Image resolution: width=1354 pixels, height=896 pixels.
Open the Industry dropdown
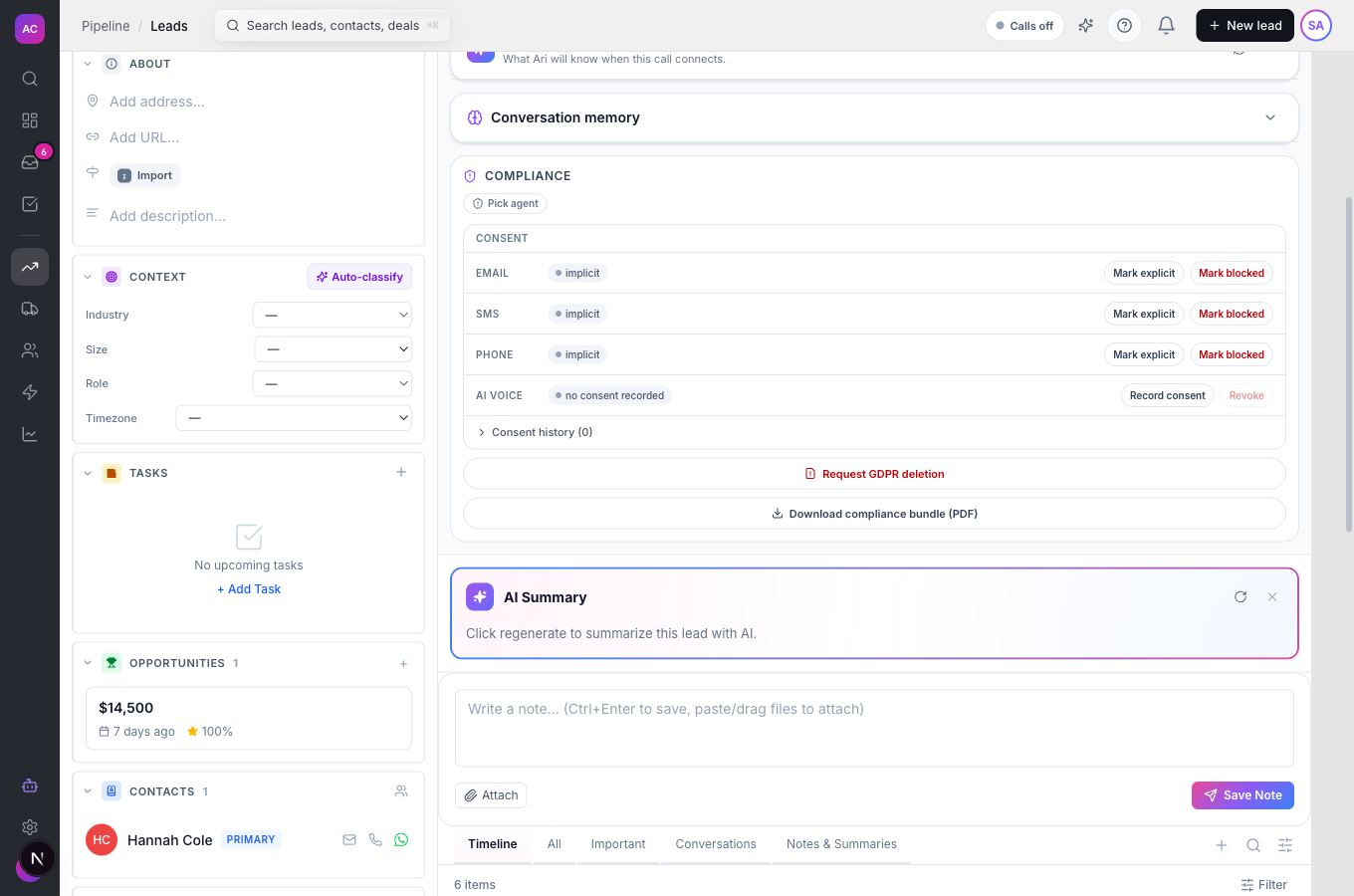click(333, 315)
